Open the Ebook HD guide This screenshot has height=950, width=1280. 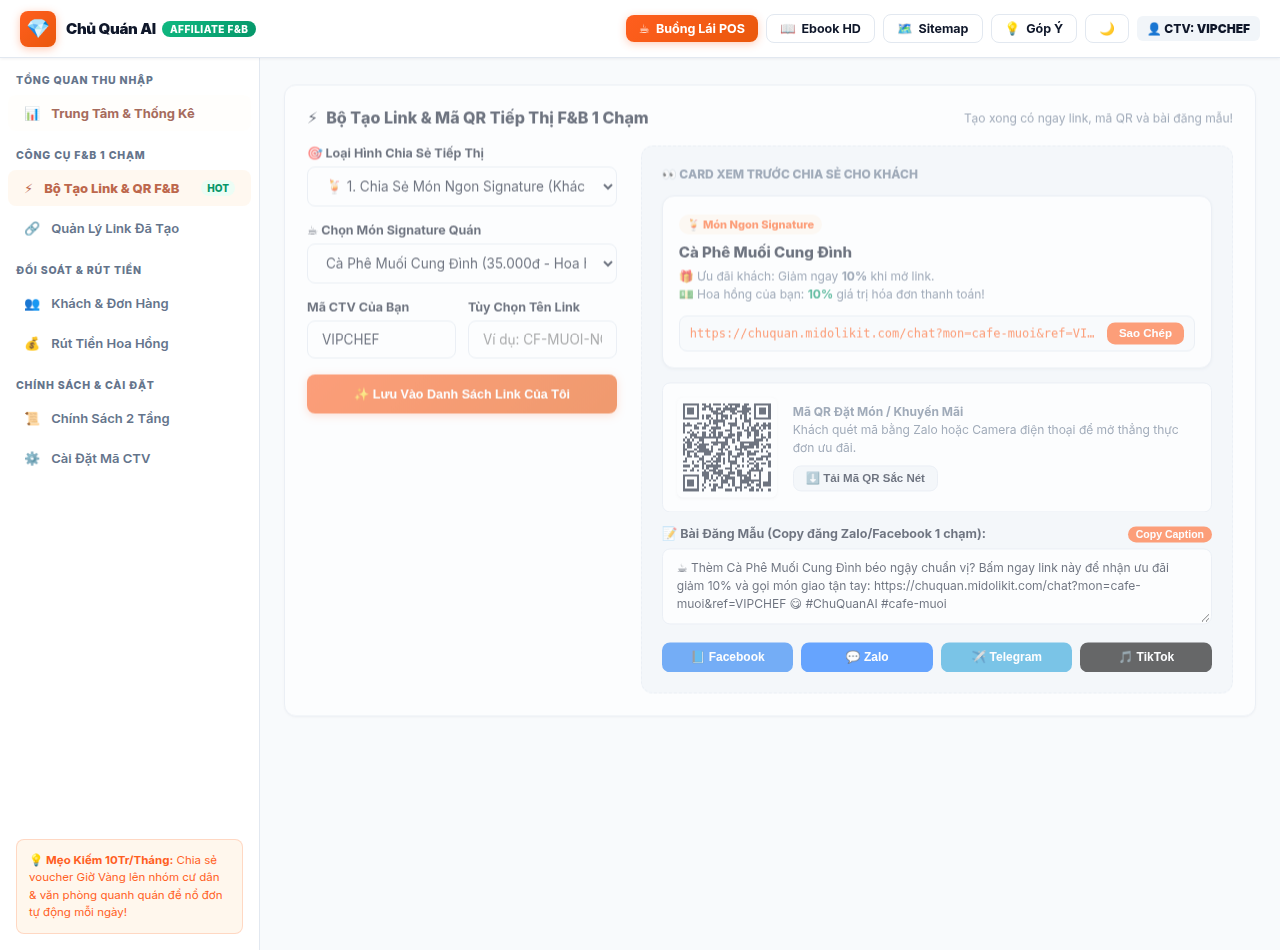[x=820, y=29]
